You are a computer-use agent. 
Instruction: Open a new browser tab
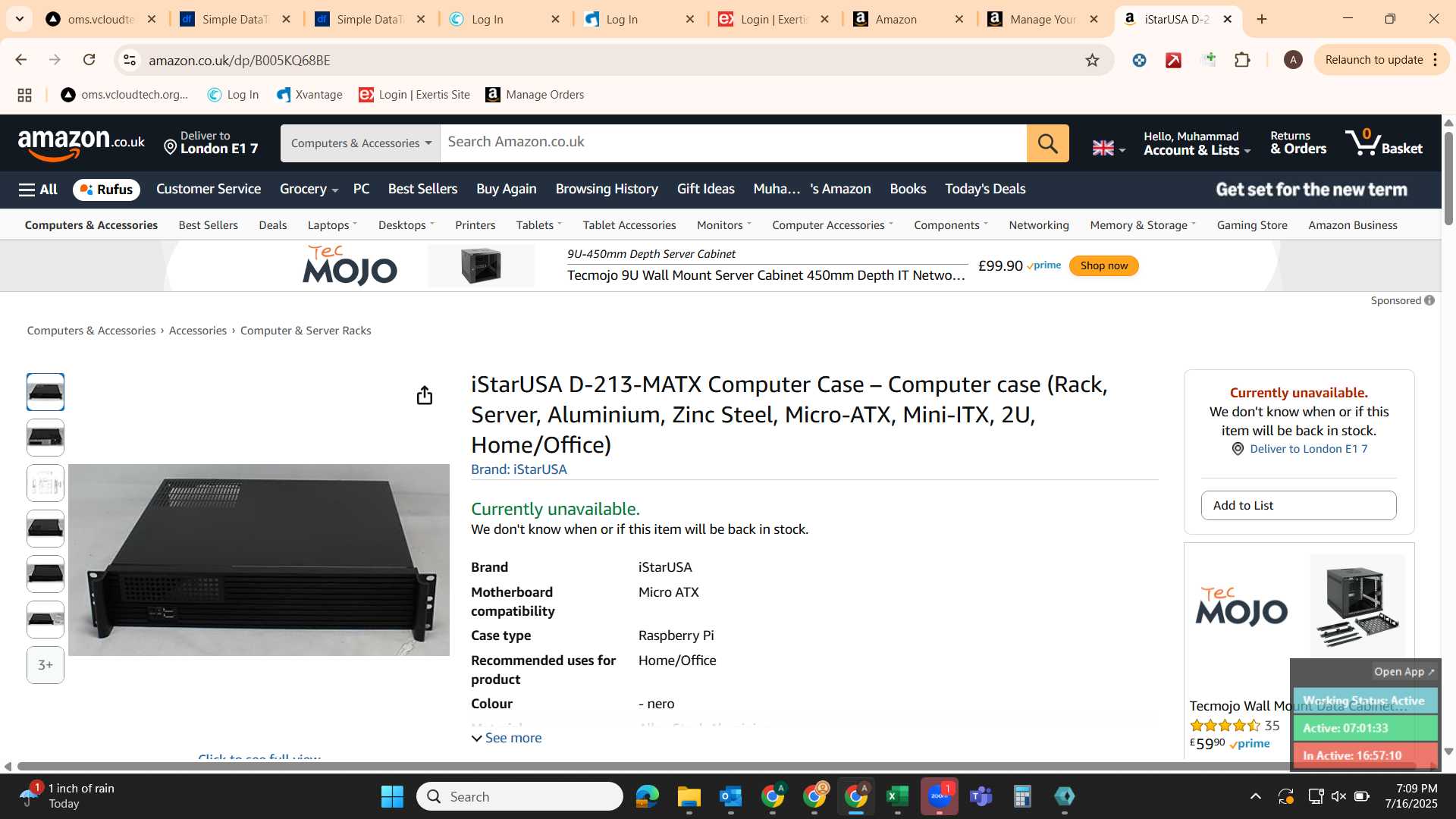pyautogui.click(x=1262, y=19)
